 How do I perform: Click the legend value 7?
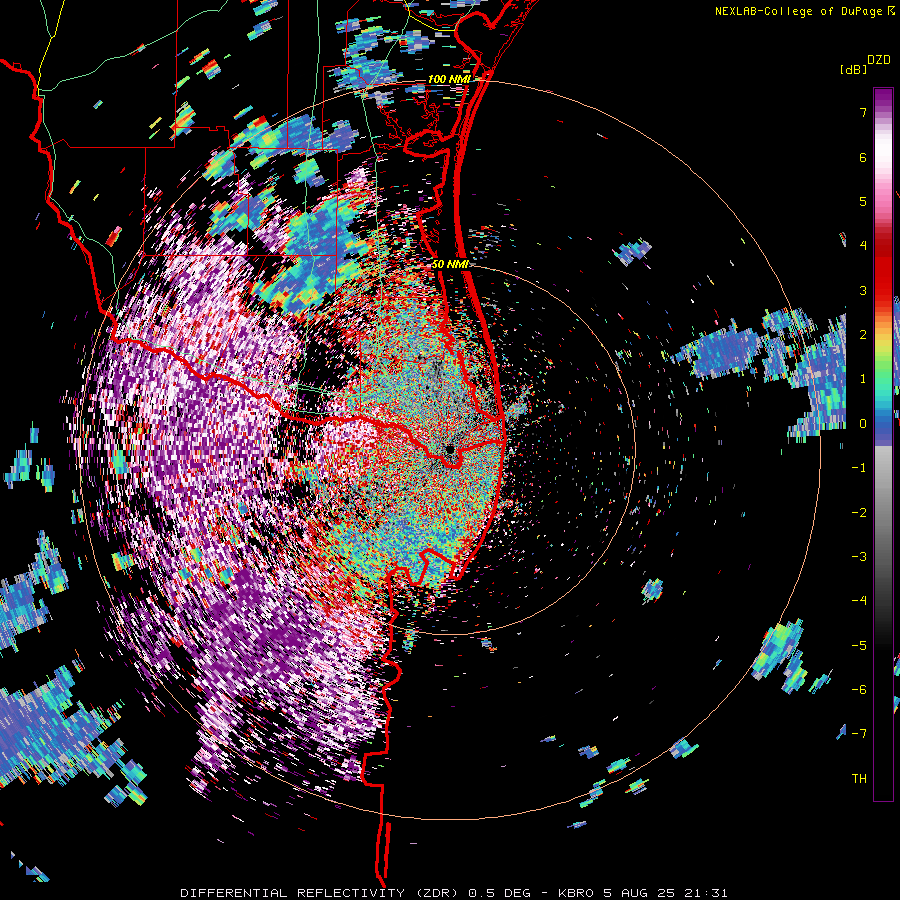(863, 112)
